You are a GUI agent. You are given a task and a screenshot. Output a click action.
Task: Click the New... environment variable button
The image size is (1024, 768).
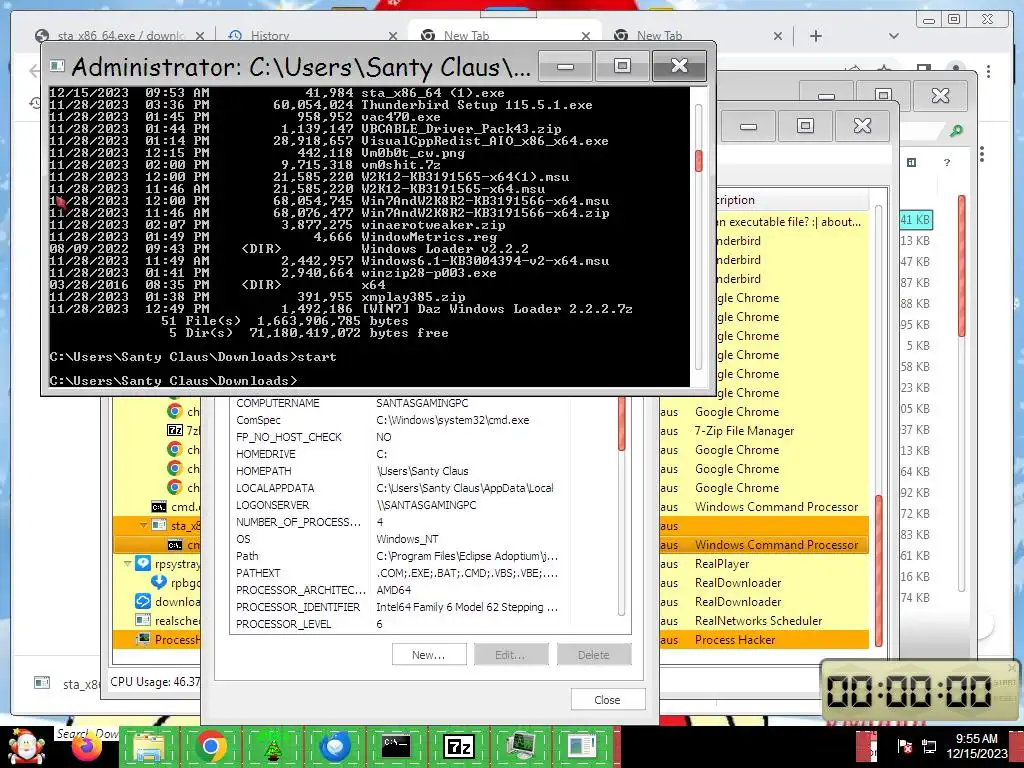point(429,654)
